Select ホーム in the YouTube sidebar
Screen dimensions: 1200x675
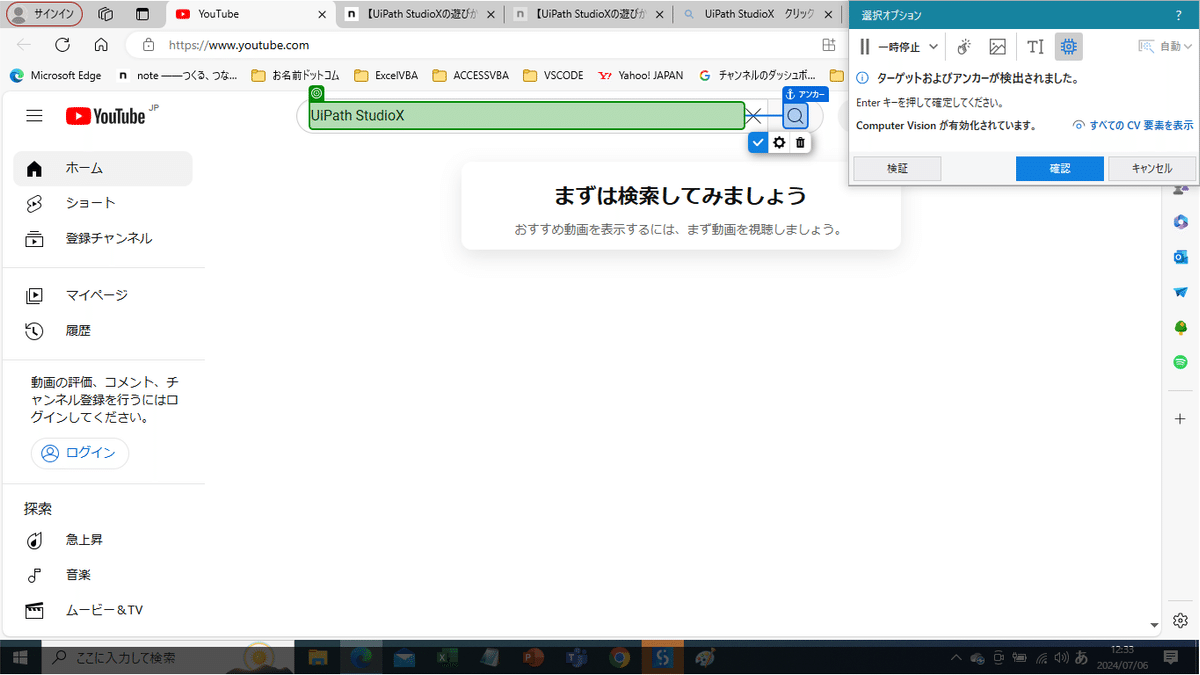click(103, 168)
